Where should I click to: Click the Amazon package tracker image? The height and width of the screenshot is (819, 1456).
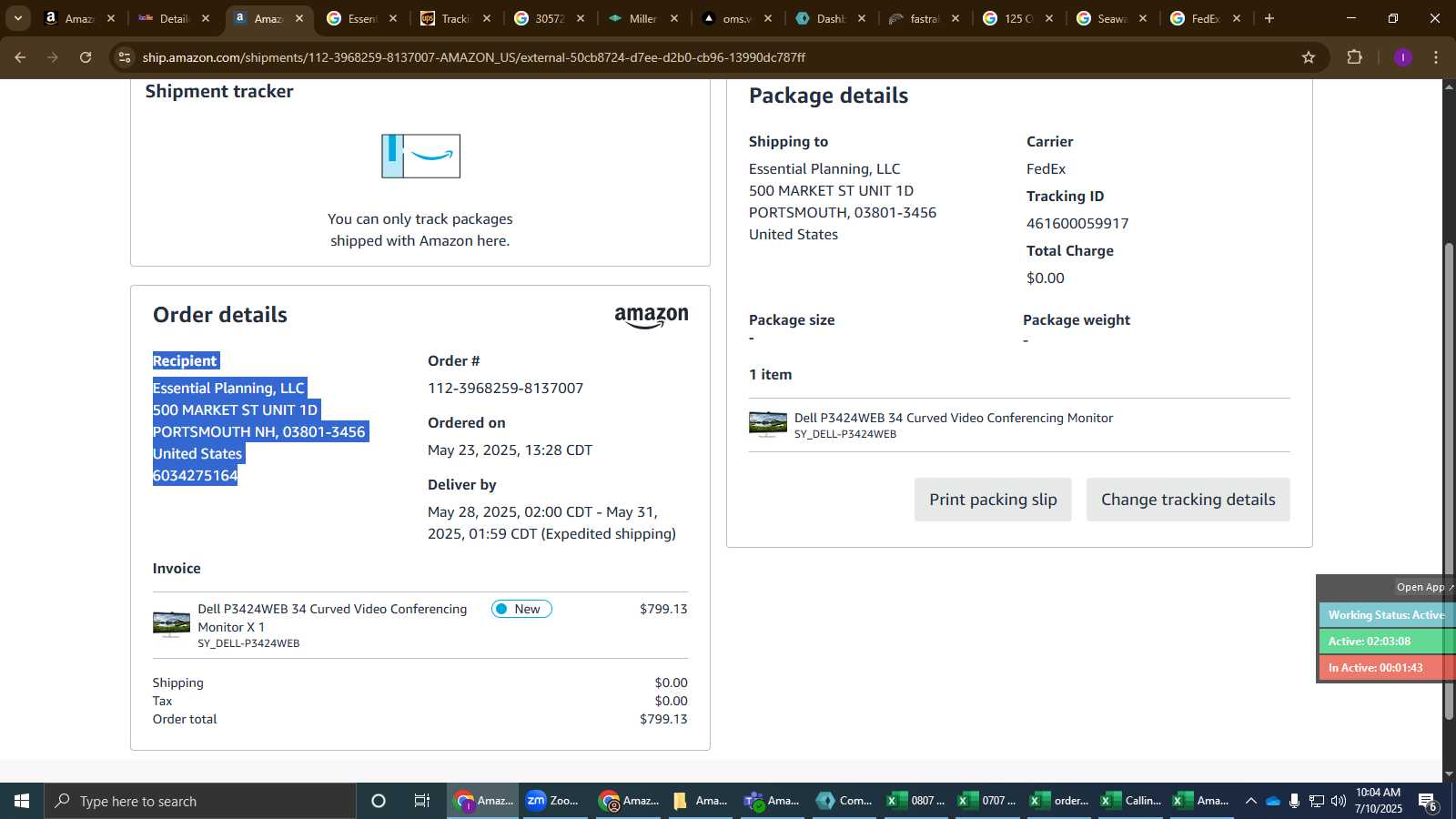coord(420,156)
